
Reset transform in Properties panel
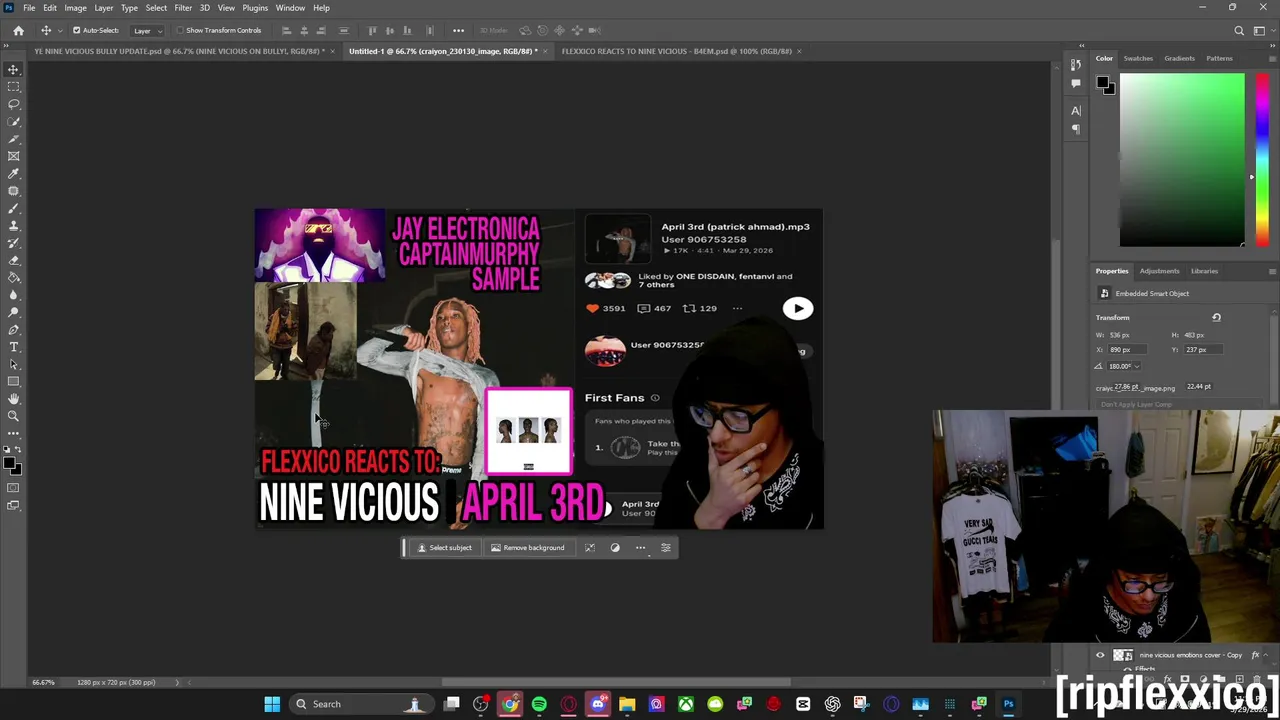pyautogui.click(x=1216, y=317)
